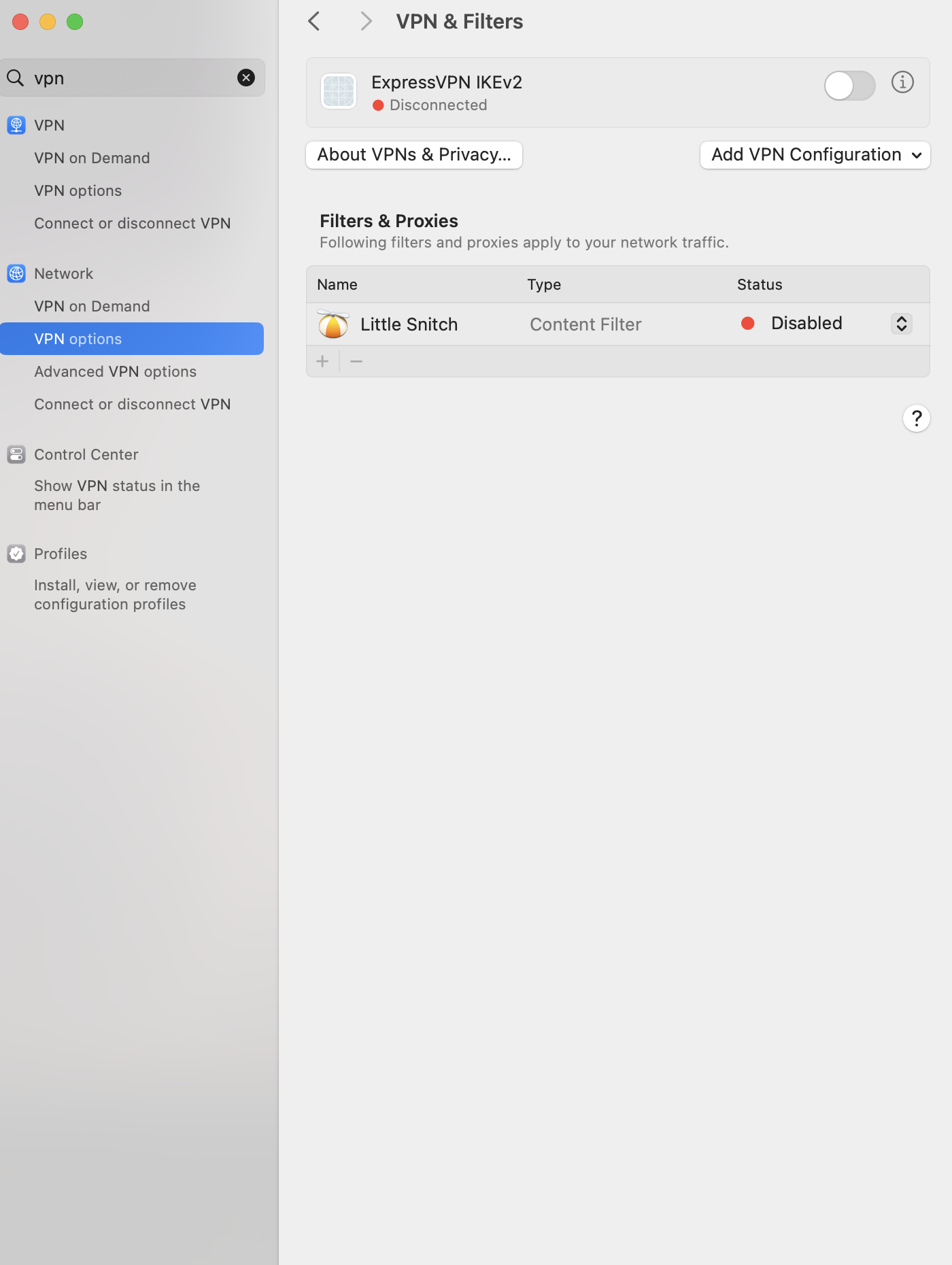
Task: Select Profiles heading in sidebar
Action: (x=61, y=554)
